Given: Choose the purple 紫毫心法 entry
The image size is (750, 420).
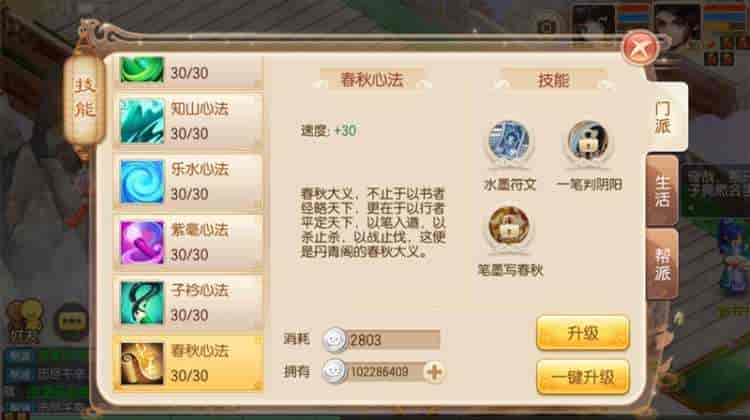Looking at the screenshot, I should 188,242.
